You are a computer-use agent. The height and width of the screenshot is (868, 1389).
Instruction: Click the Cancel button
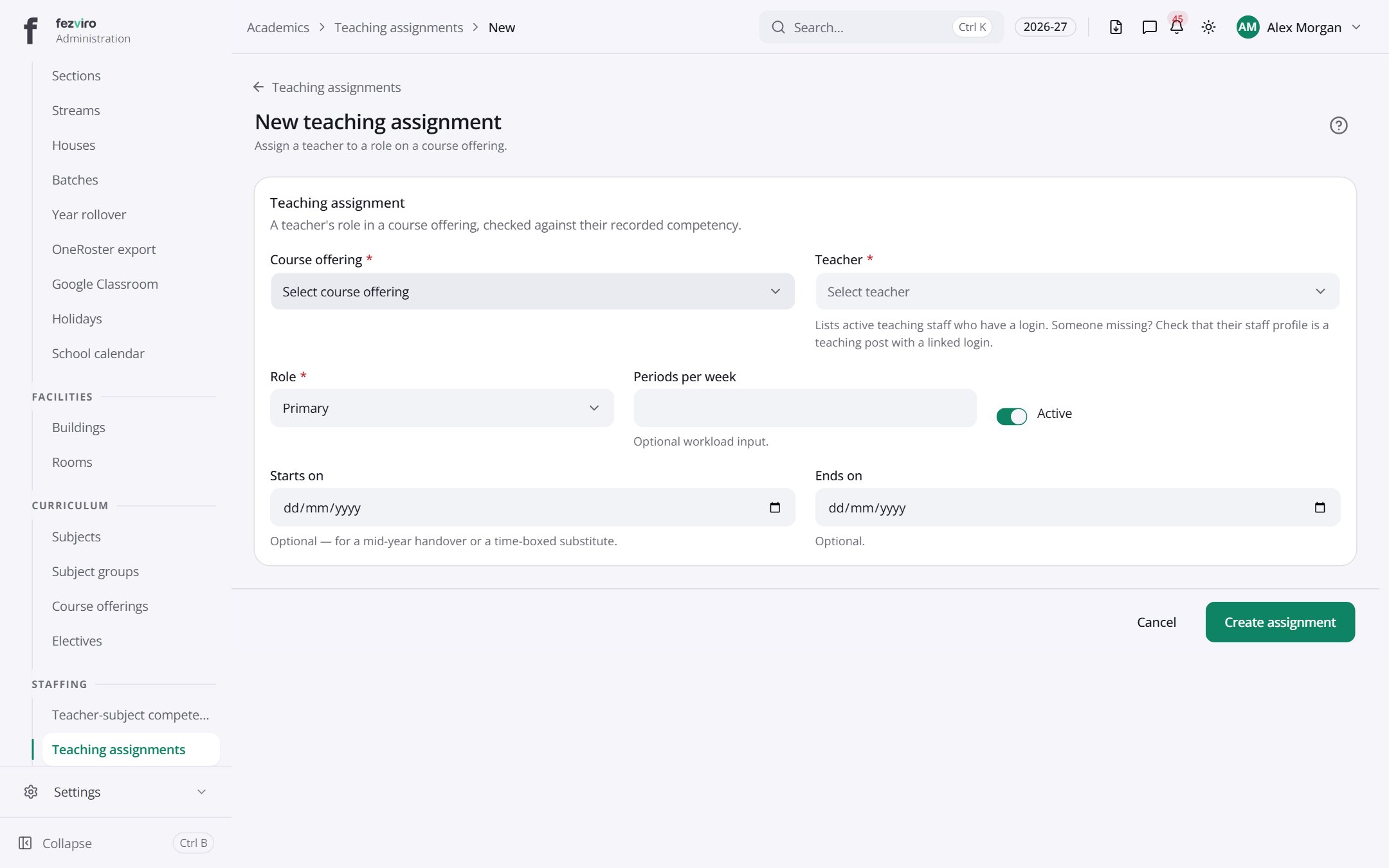pos(1156,622)
